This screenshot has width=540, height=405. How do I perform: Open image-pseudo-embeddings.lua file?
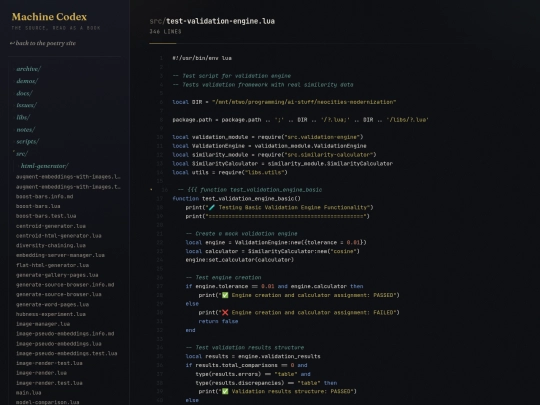(59, 344)
